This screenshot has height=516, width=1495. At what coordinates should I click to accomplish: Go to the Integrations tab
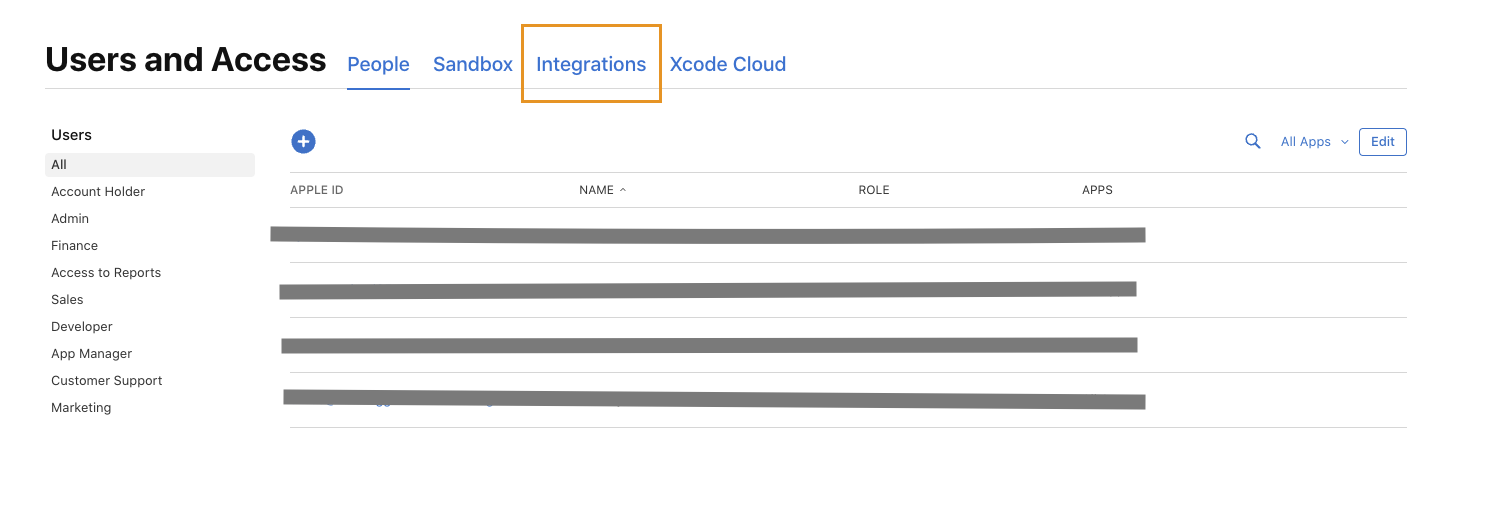(591, 64)
